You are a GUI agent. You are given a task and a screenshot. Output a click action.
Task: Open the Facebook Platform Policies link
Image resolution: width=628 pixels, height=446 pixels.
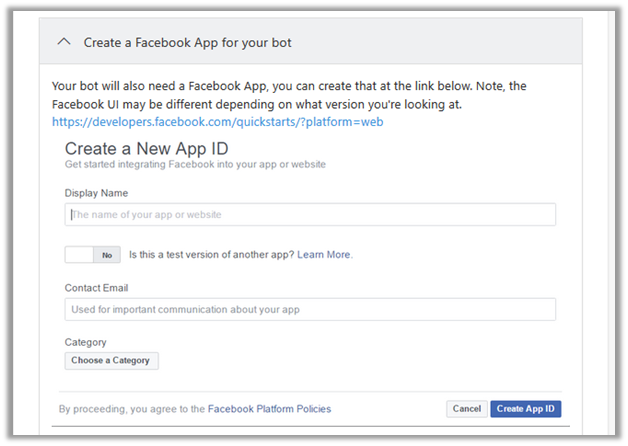[x=270, y=408]
